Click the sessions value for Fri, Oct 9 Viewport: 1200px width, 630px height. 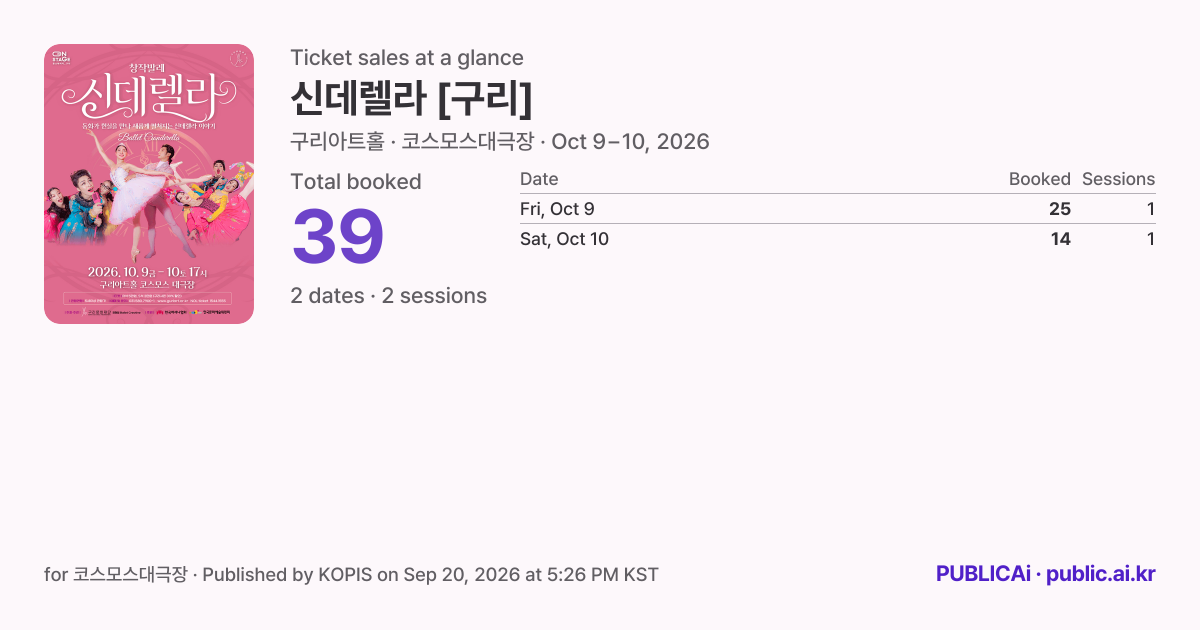[1151, 209]
